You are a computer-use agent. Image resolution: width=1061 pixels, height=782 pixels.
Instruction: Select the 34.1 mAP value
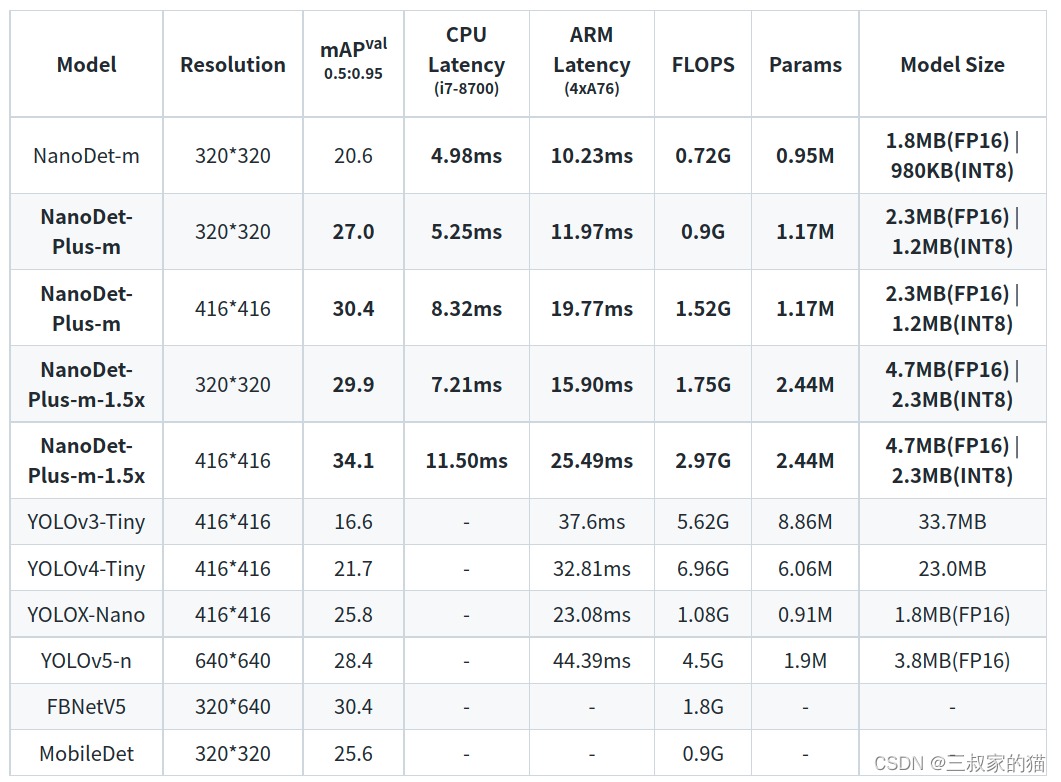tap(353, 461)
